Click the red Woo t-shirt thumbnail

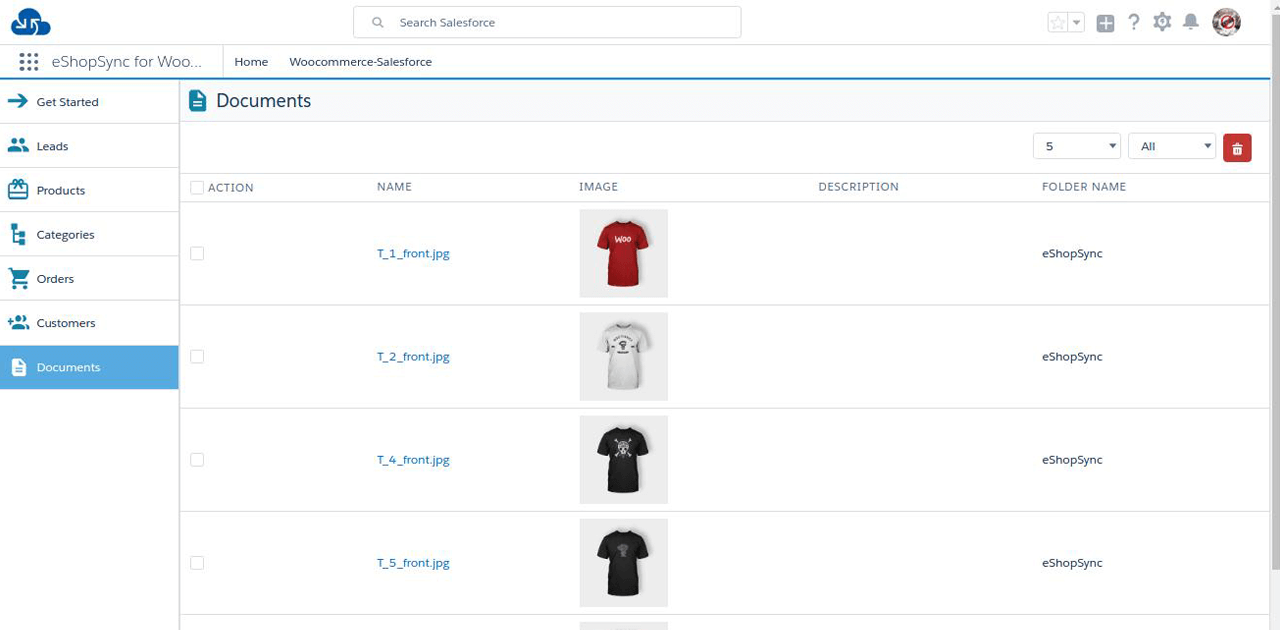pos(623,253)
